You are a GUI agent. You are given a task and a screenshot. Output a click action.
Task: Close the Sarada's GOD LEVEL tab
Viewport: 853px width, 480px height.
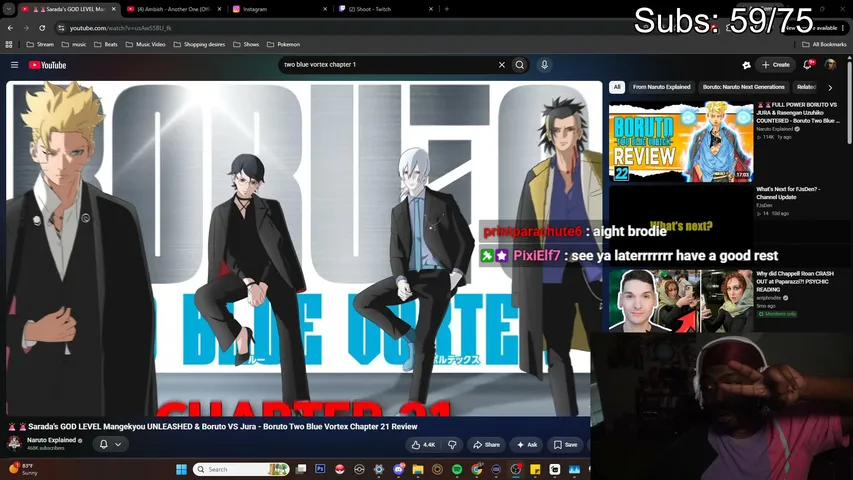coord(113,9)
